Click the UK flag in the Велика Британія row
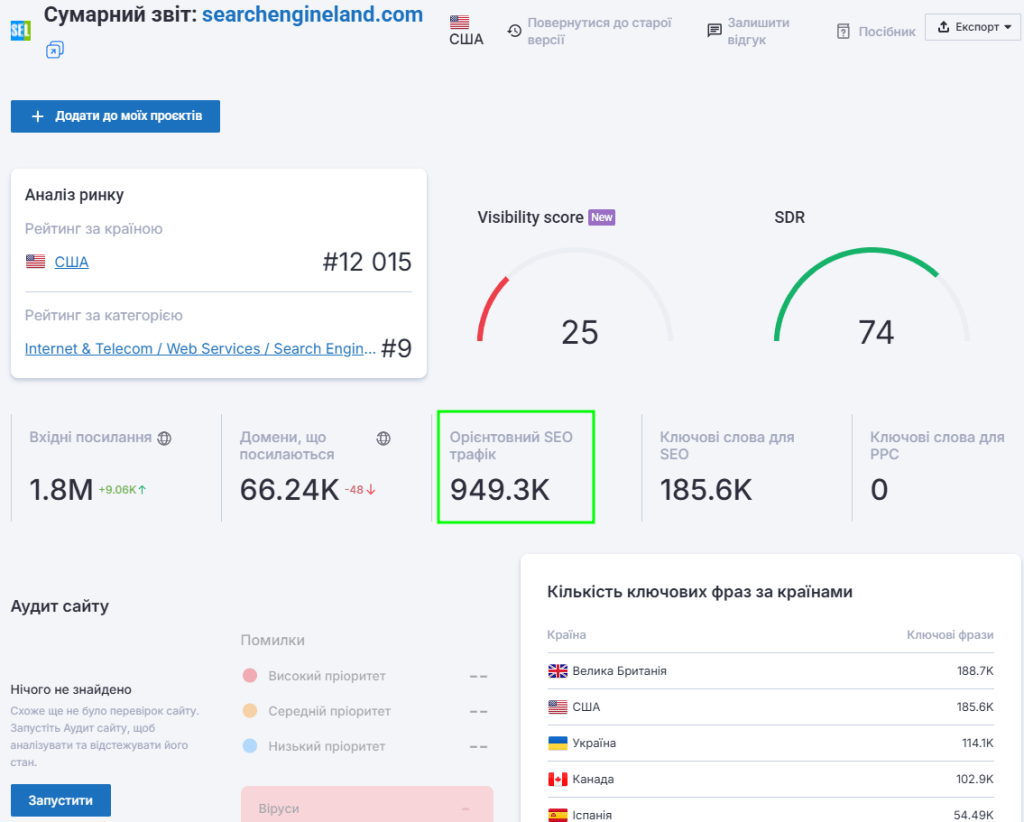 point(557,671)
